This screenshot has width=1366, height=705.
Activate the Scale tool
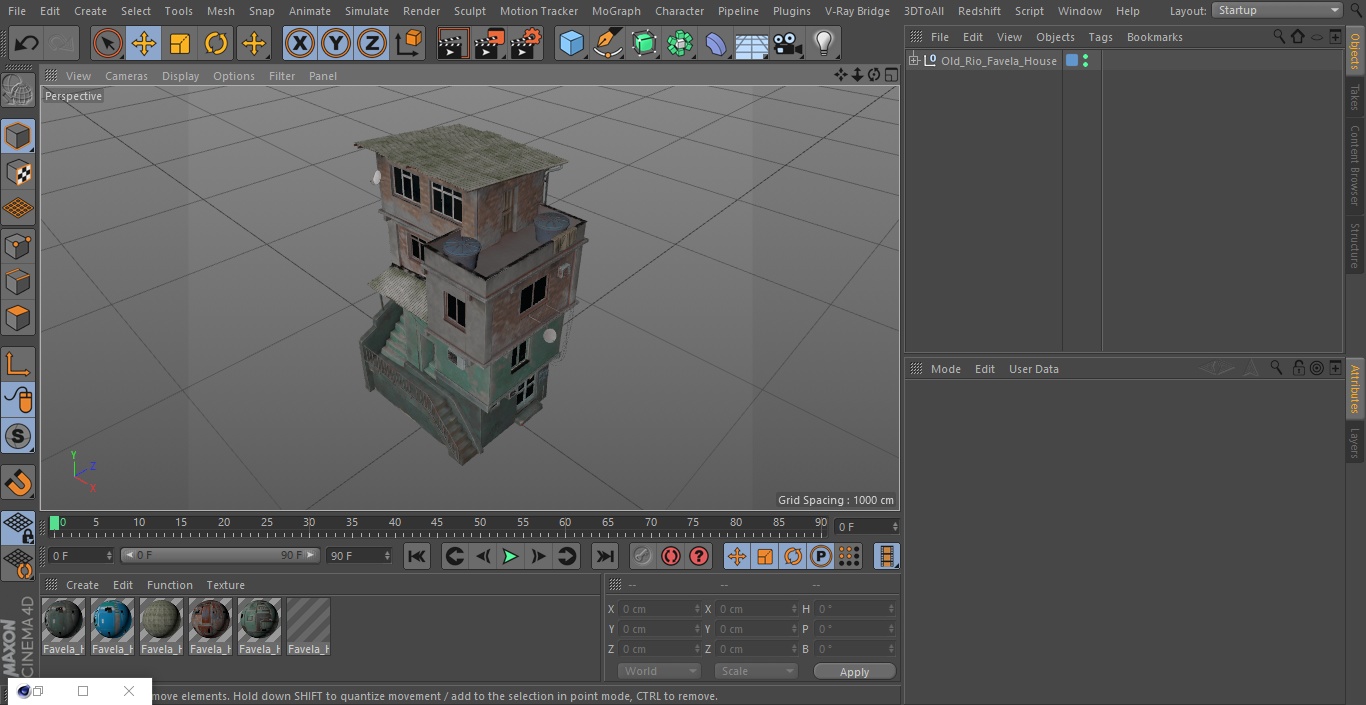tap(180, 43)
